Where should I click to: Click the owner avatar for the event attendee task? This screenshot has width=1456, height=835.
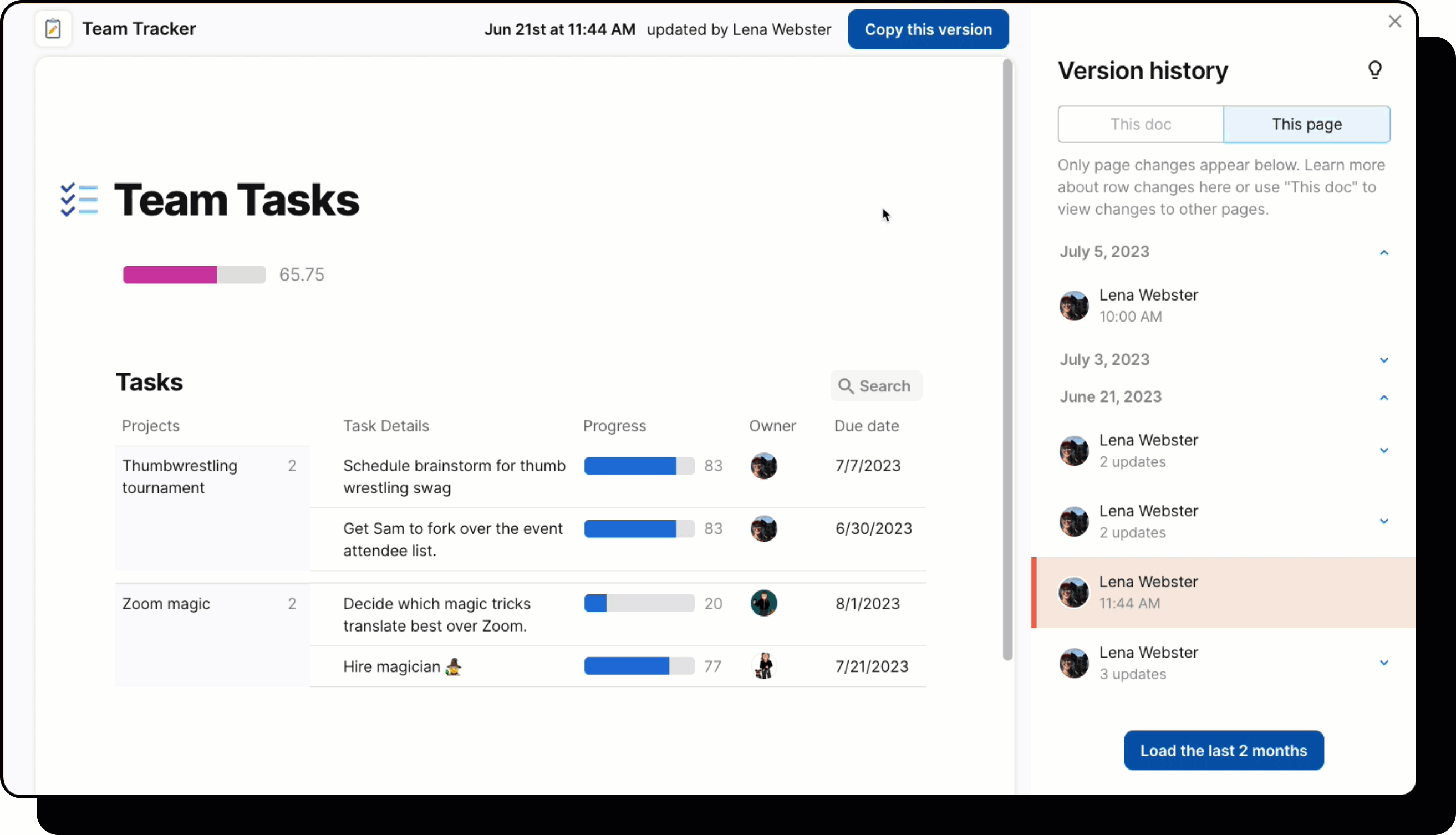[764, 529]
